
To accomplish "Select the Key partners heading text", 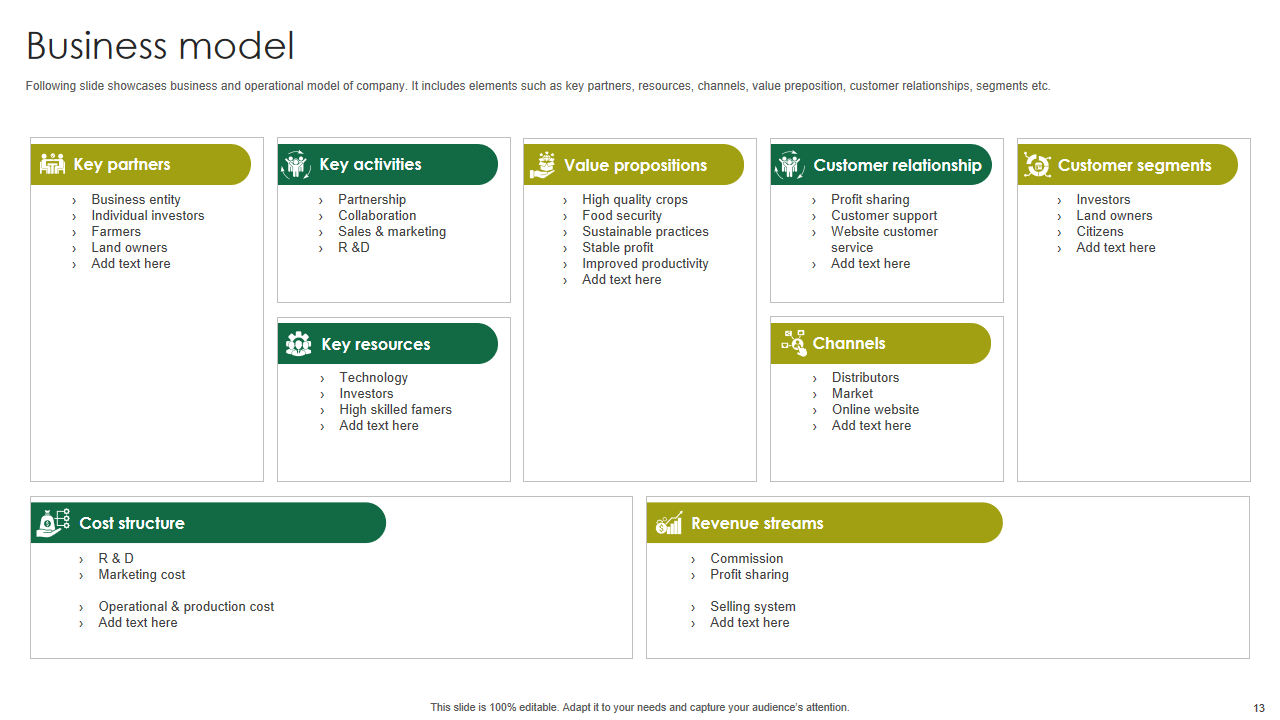I will (x=122, y=164).
